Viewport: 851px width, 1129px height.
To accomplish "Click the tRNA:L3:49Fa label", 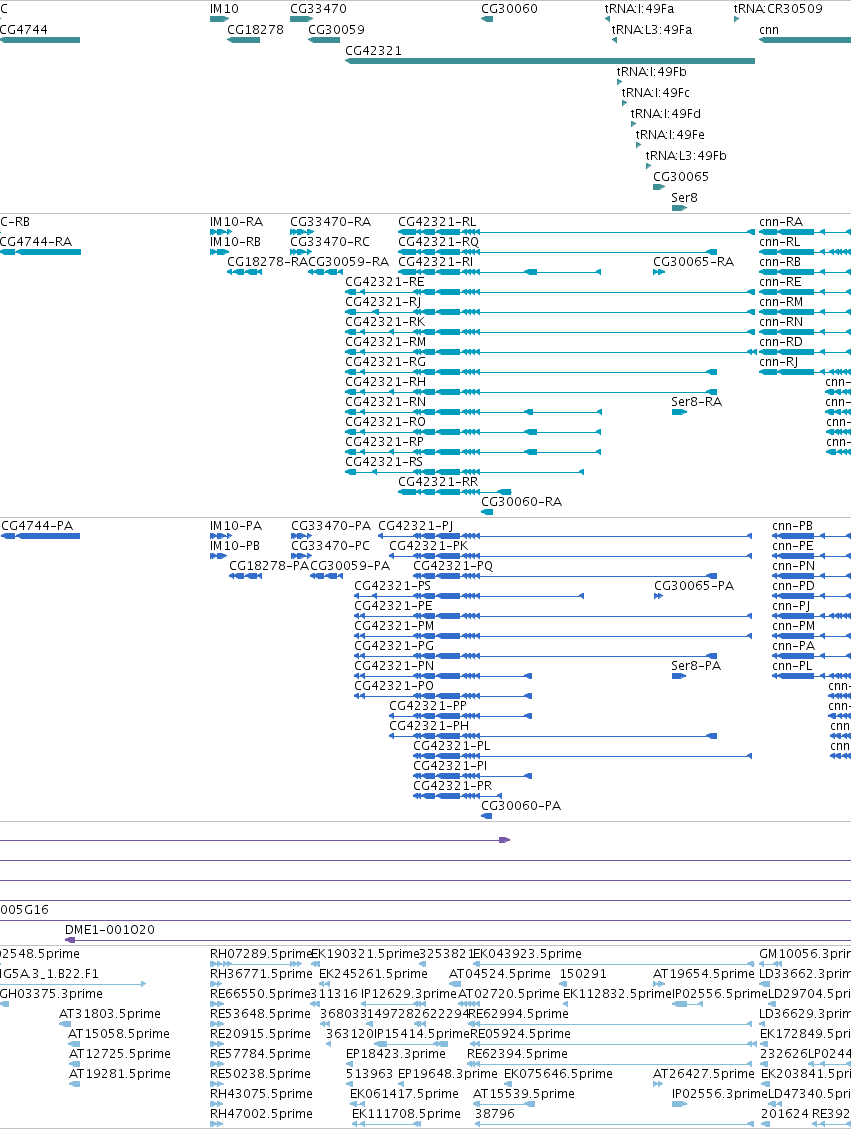I will coord(652,30).
